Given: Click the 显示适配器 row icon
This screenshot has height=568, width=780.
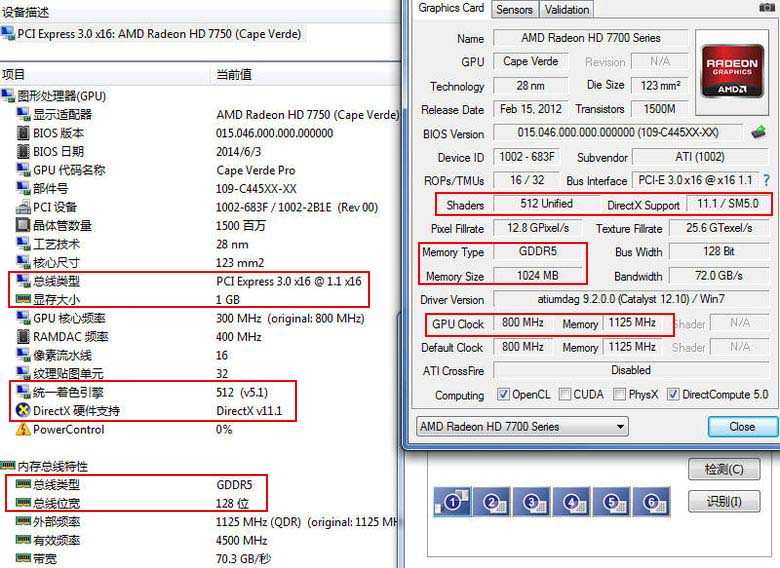Looking at the screenshot, I should [23, 114].
